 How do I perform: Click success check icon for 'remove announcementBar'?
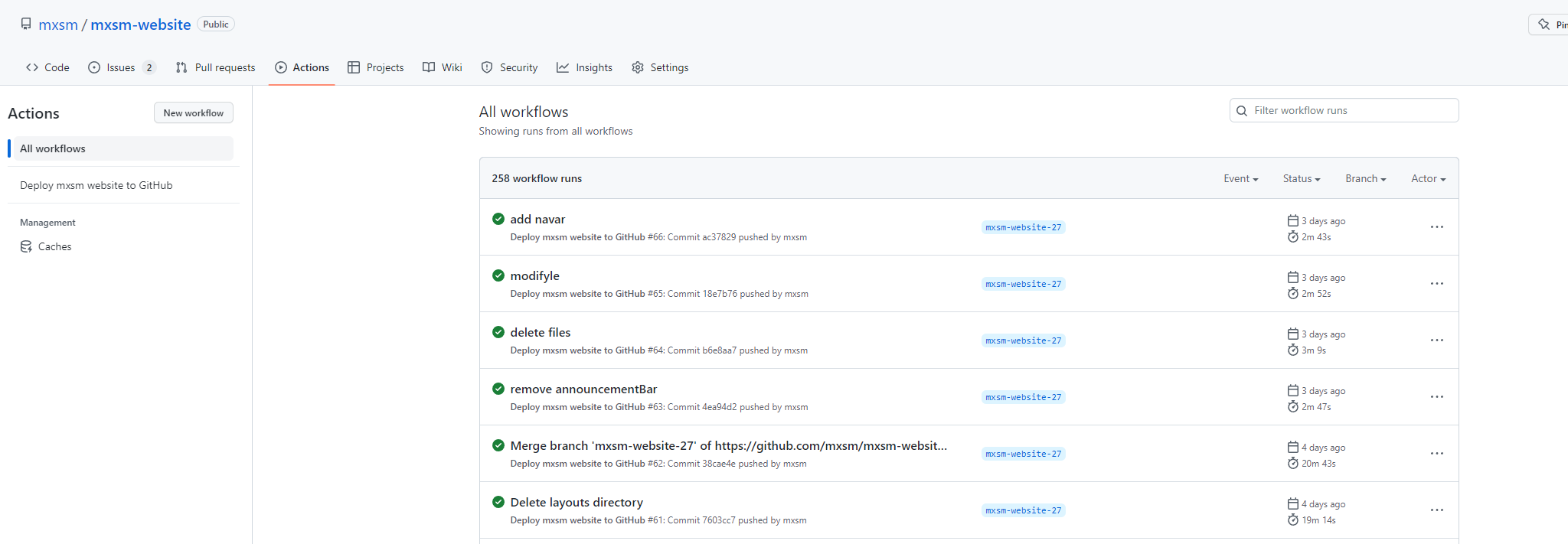[498, 389]
